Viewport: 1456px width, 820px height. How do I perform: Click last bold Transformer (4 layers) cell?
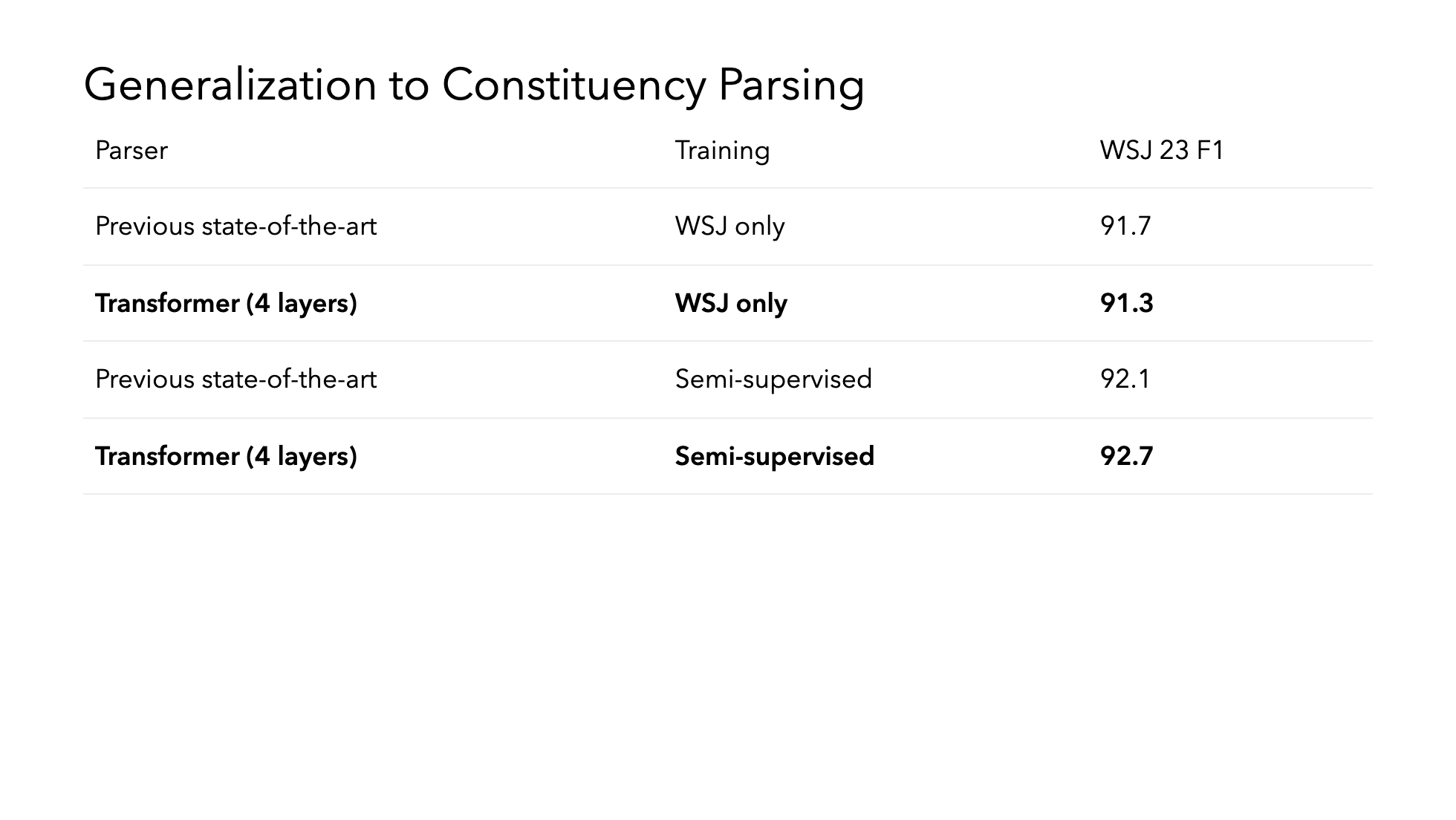pos(226,456)
